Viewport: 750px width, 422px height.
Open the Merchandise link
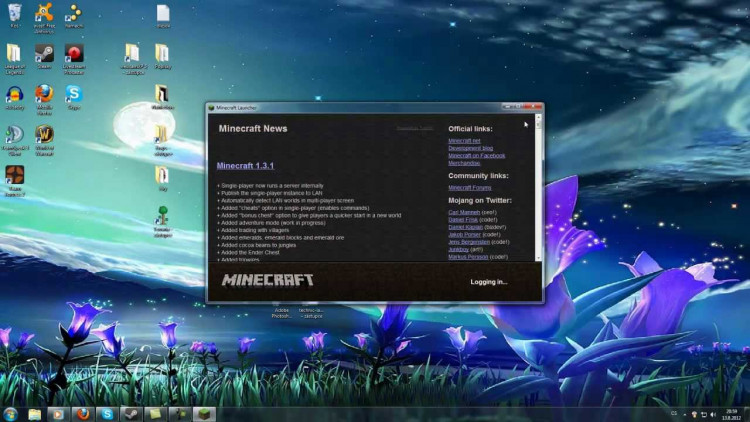pyautogui.click(x=464, y=163)
